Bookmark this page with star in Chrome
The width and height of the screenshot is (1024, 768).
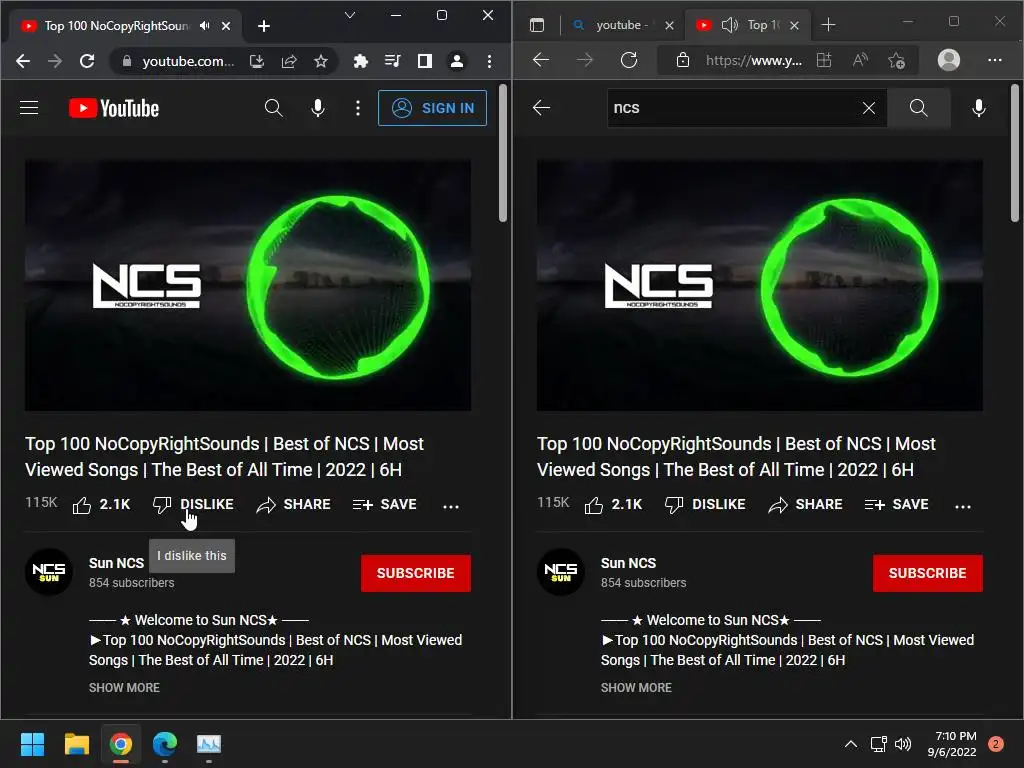coord(321,61)
